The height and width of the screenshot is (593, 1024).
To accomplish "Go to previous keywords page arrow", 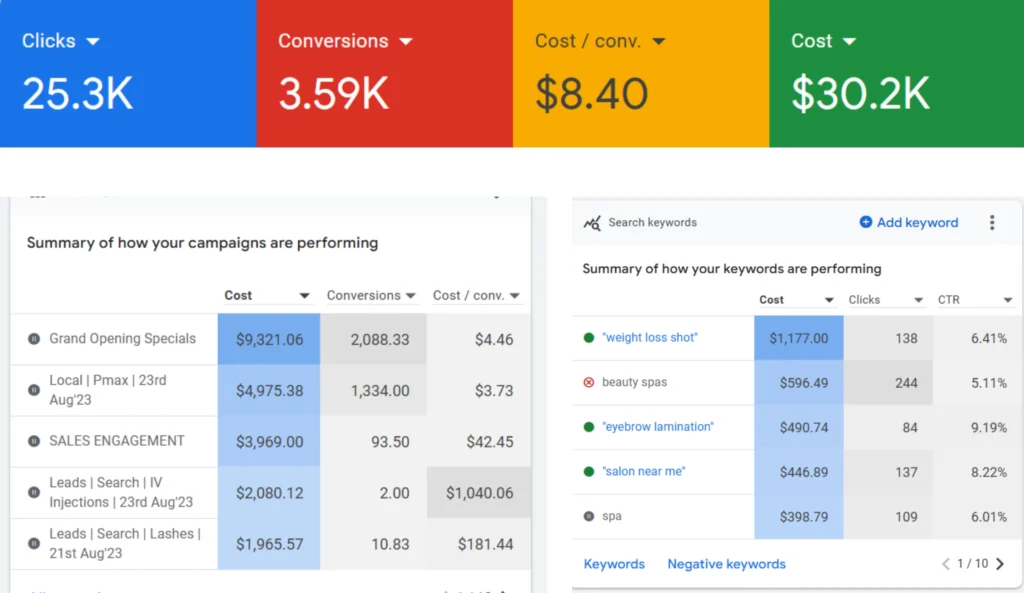I will (x=946, y=564).
